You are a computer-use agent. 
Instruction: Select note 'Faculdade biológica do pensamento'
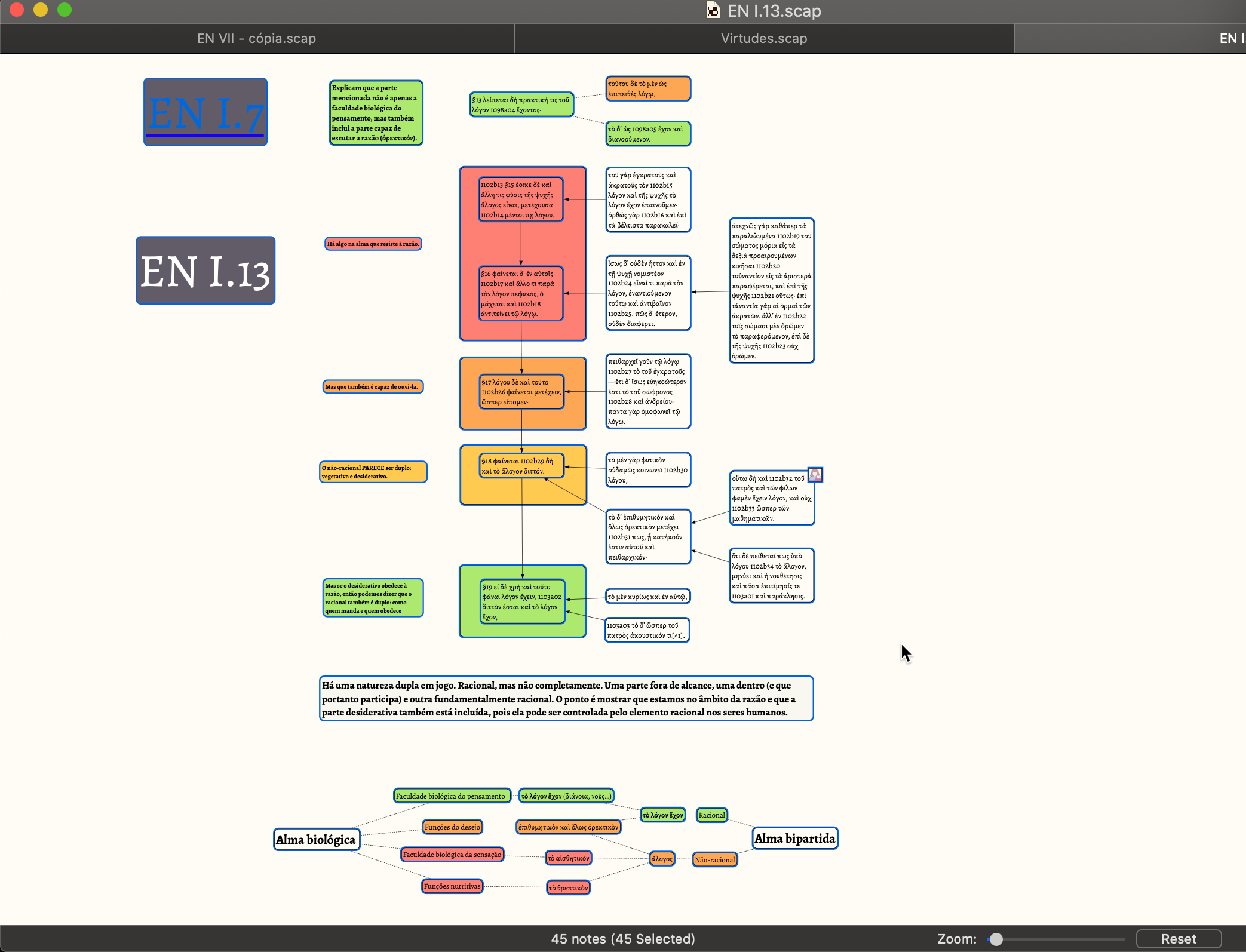pyautogui.click(x=452, y=796)
